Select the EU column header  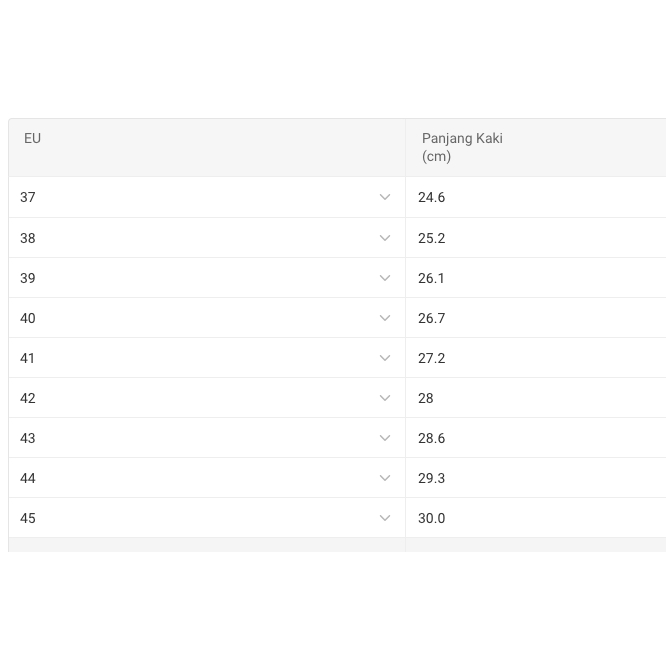[x=33, y=139]
